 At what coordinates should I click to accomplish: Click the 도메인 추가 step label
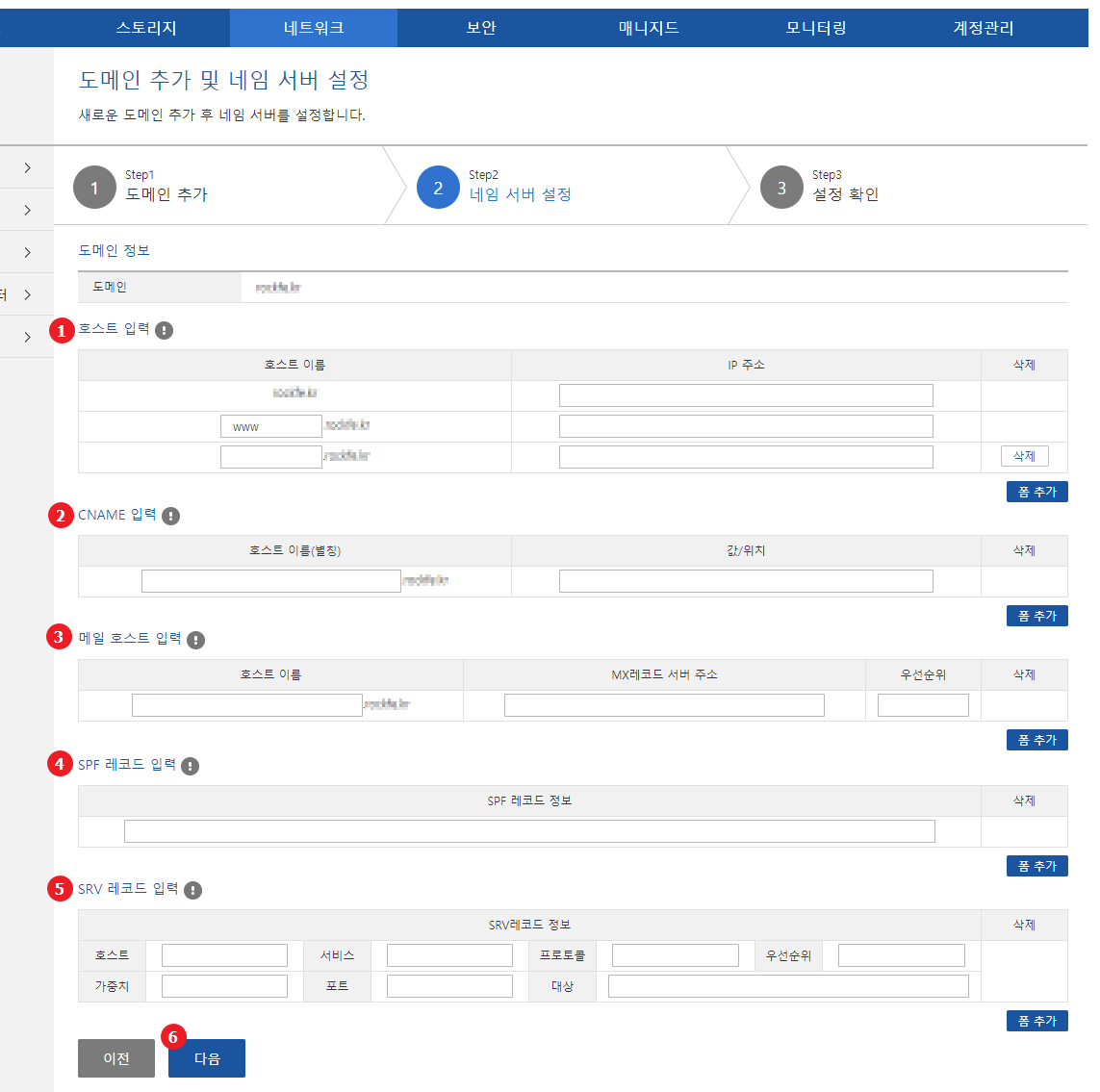point(166,194)
